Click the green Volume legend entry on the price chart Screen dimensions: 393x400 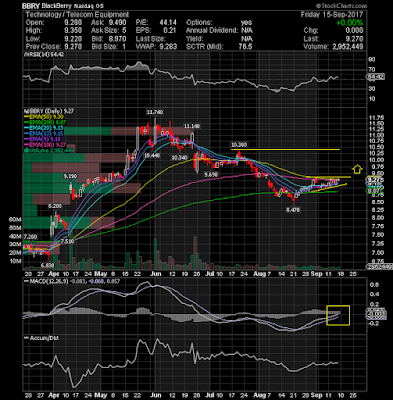coord(49,151)
